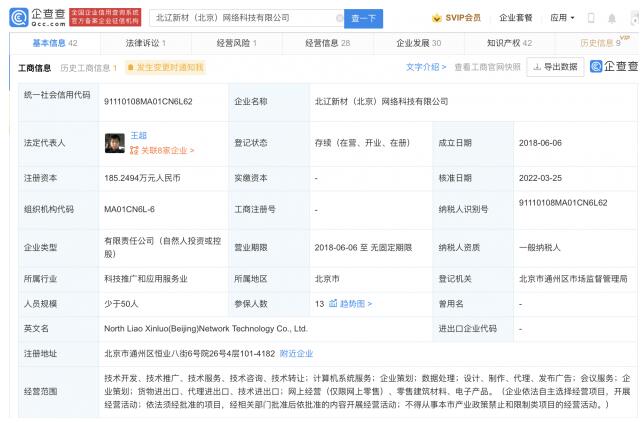Click the English name North Liao Xinluo
Screen dimensions: 644x423
(x=206, y=329)
